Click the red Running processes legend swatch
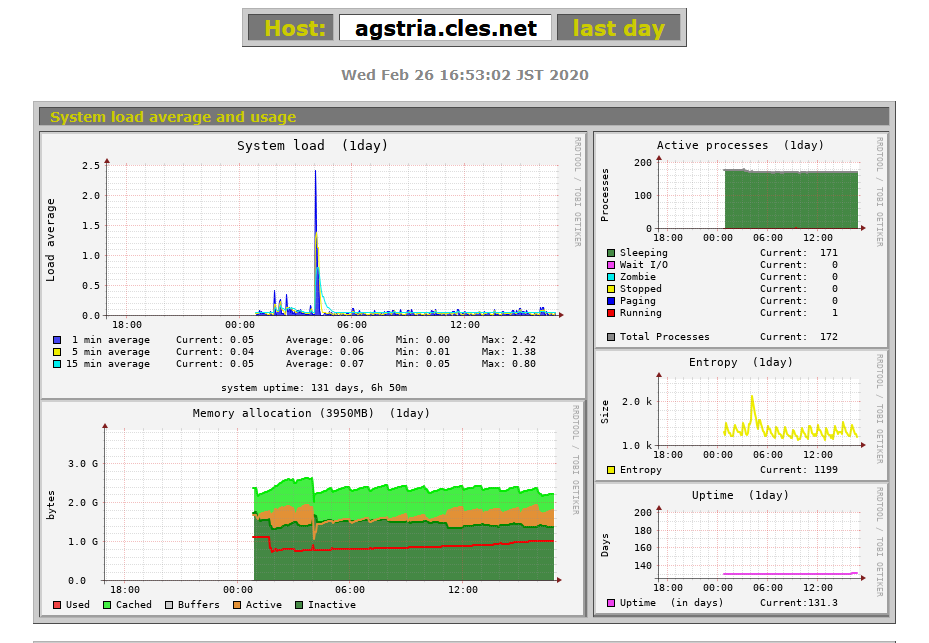The width and height of the screenshot is (929, 643). [611, 313]
